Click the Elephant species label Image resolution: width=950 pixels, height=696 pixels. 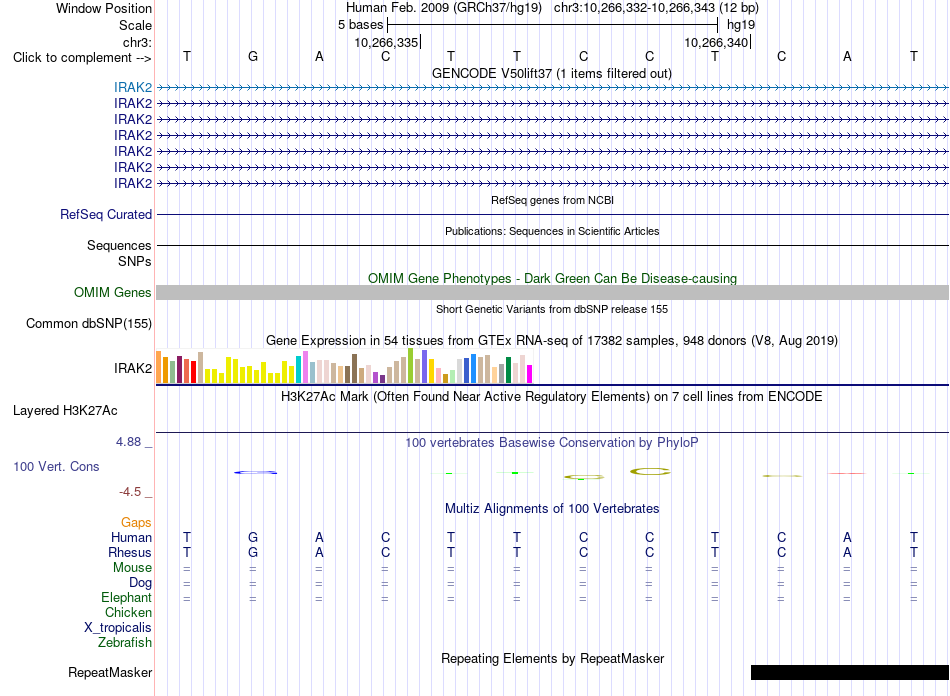coord(127,597)
